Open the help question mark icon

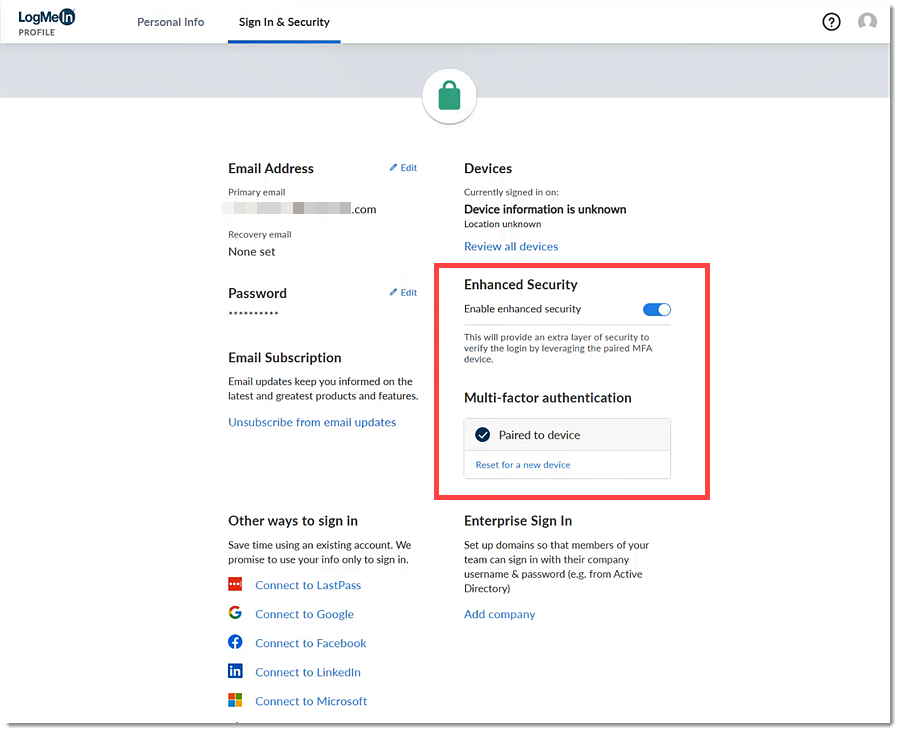[x=831, y=21]
